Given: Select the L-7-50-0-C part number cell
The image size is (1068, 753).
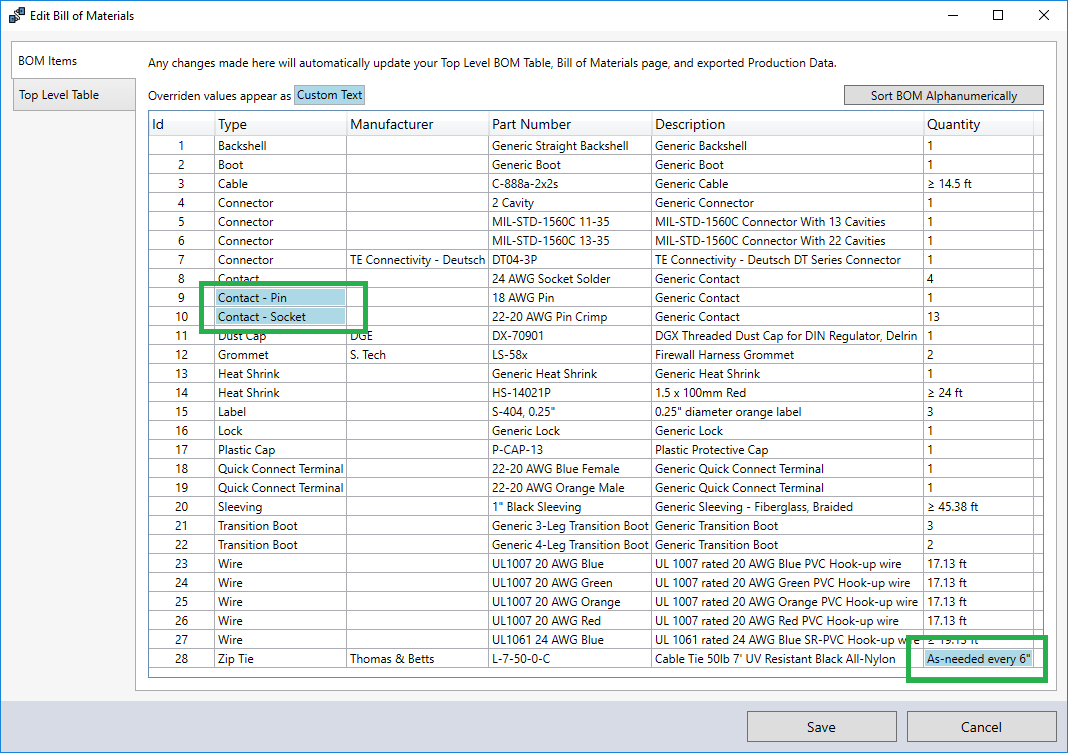Looking at the screenshot, I should [570, 659].
